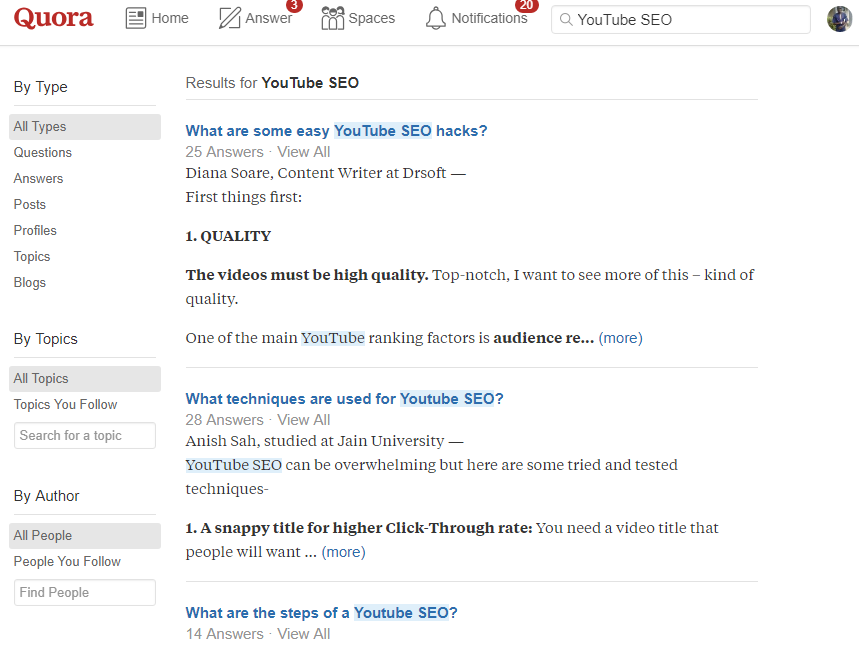Select People You Follow filter
Image resolution: width=859 pixels, height=647 pixels.
(x=67, y=562)
